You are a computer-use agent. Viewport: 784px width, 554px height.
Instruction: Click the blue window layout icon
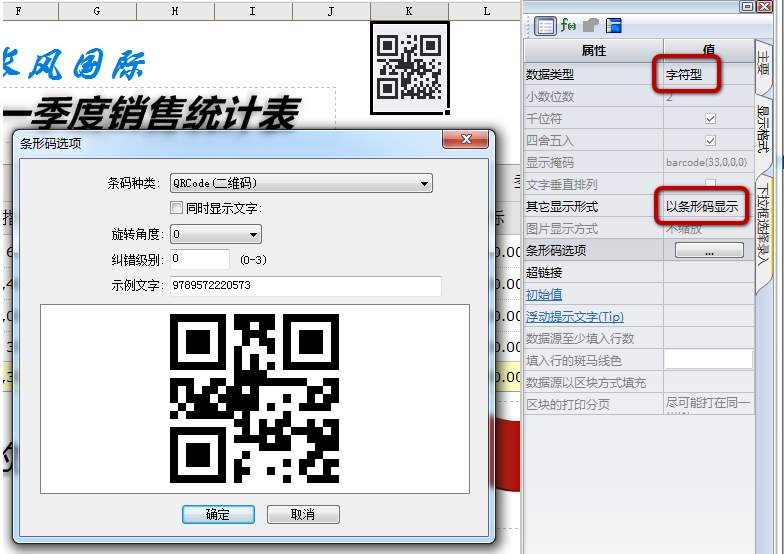pyautogui.click(x=614, y=25)
